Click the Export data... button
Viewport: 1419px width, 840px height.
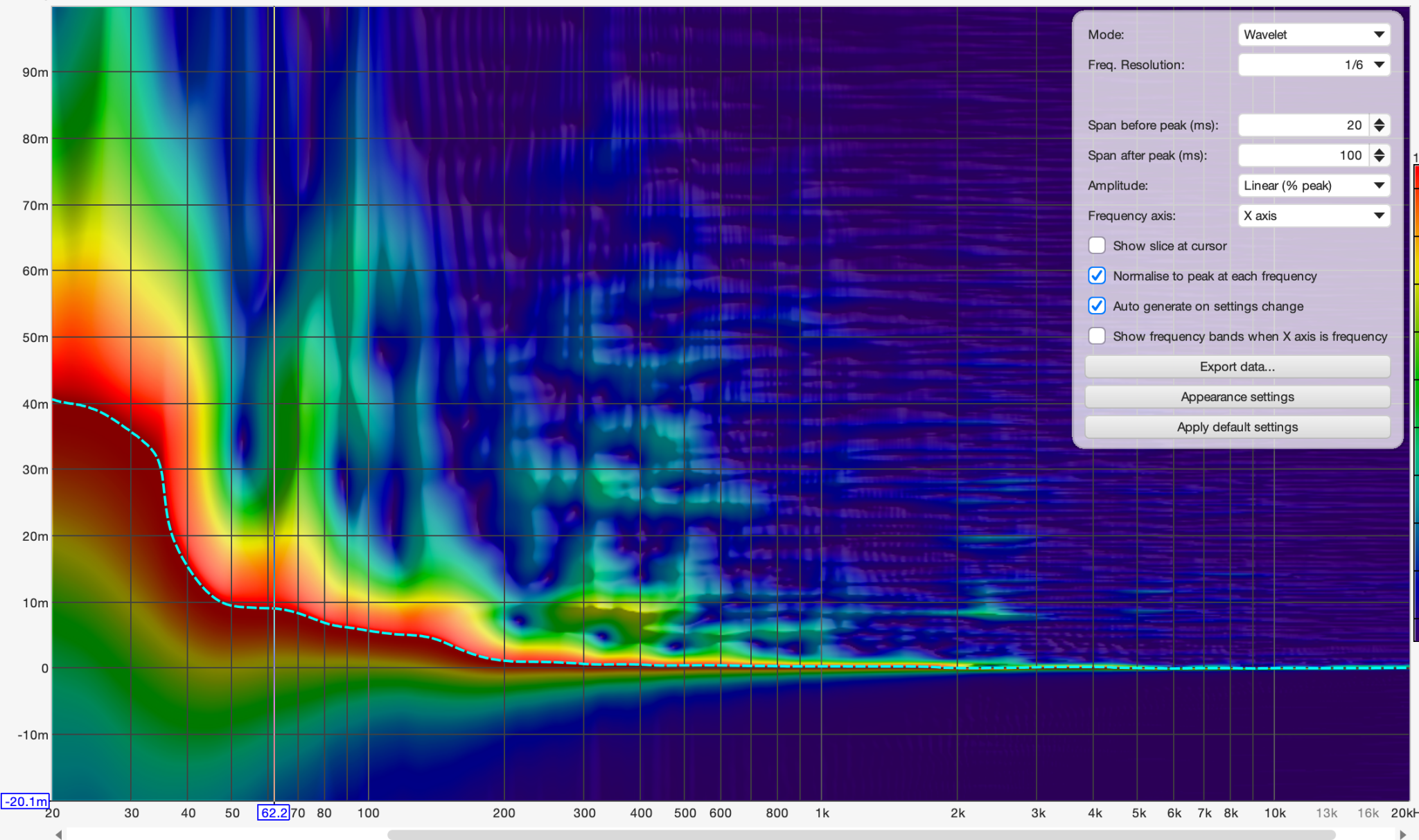[x=1237, y=367]
